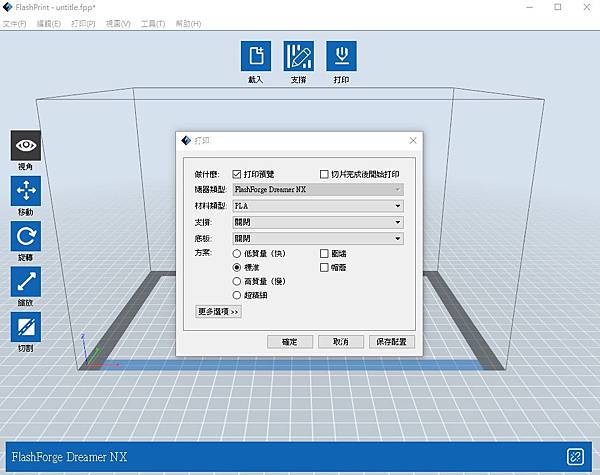Image resolution: width=600 pixels, height=475 pixels.
Task: Click the bottom-right connection status icon
Action: pos(575,456)
